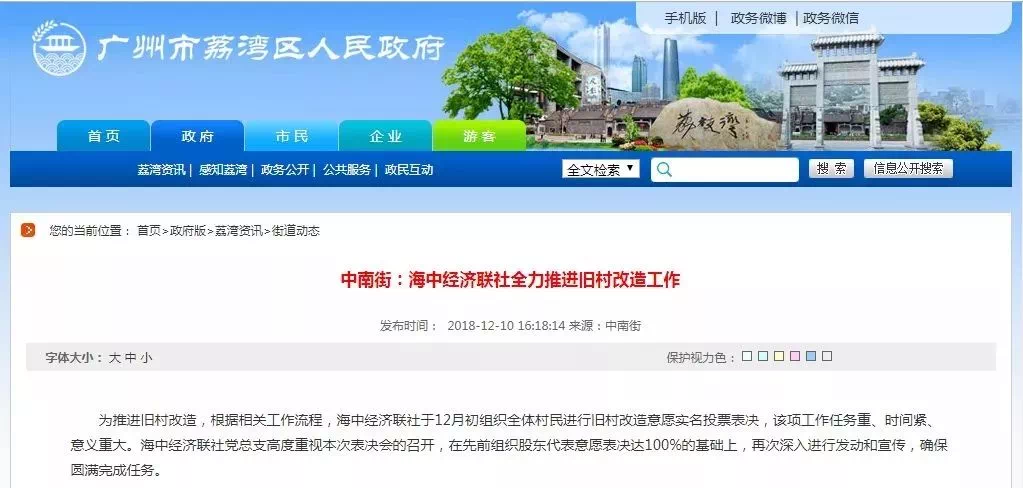Focus the search text input field
Image resolution: width=1023 pixels, height=488 pixels.
(x=724, y=170)
